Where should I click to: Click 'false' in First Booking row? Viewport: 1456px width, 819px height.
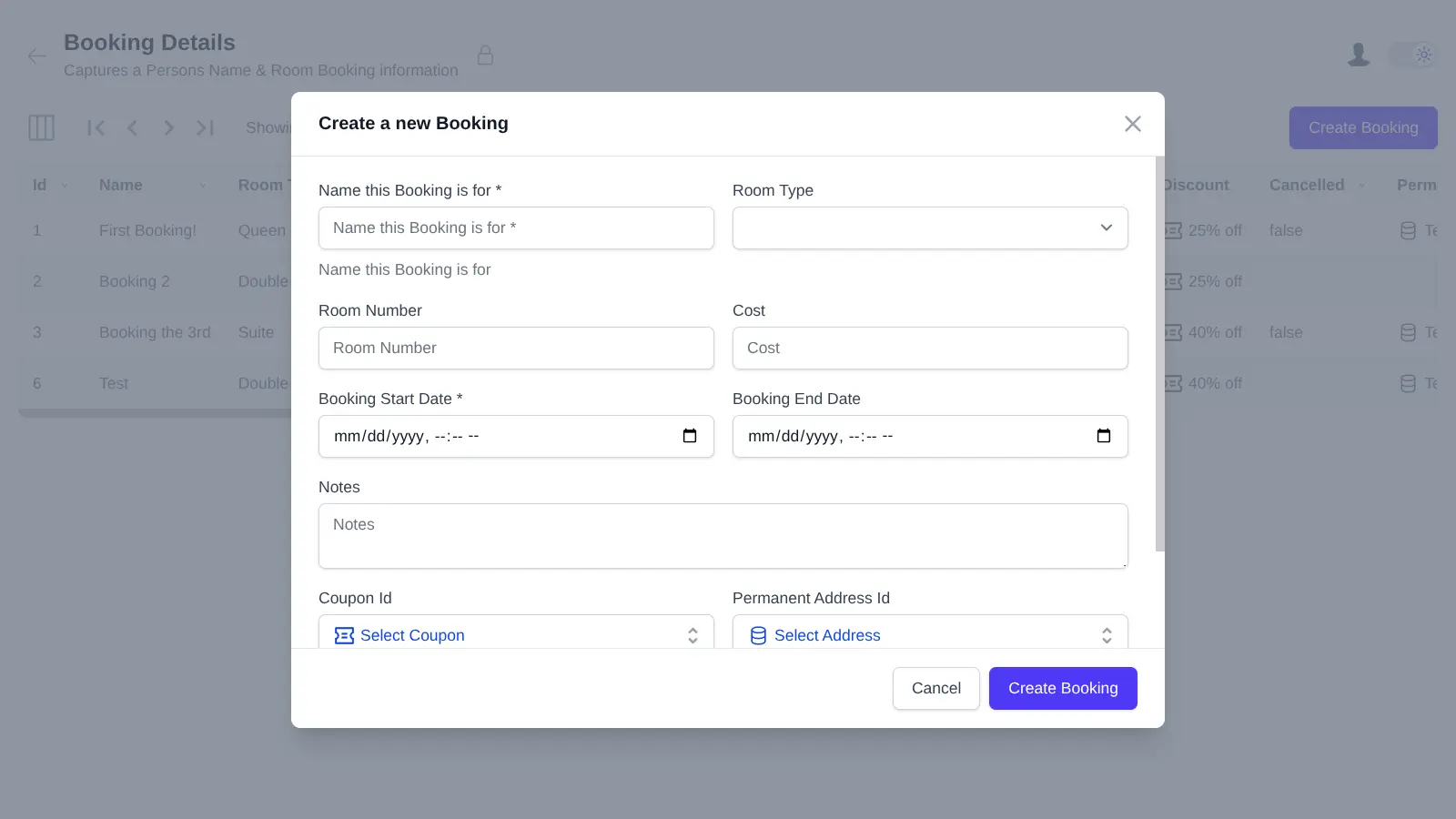pos(1286,231)
